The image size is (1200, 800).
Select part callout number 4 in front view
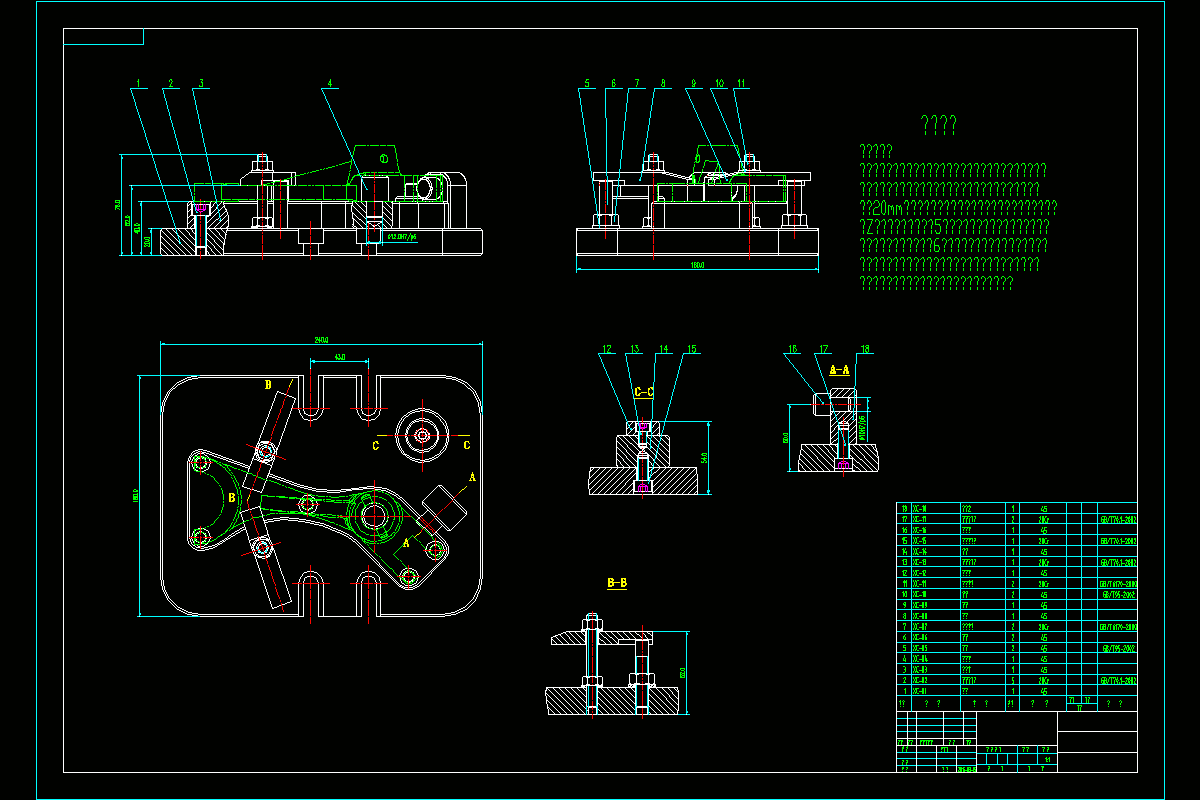[330, 83]
